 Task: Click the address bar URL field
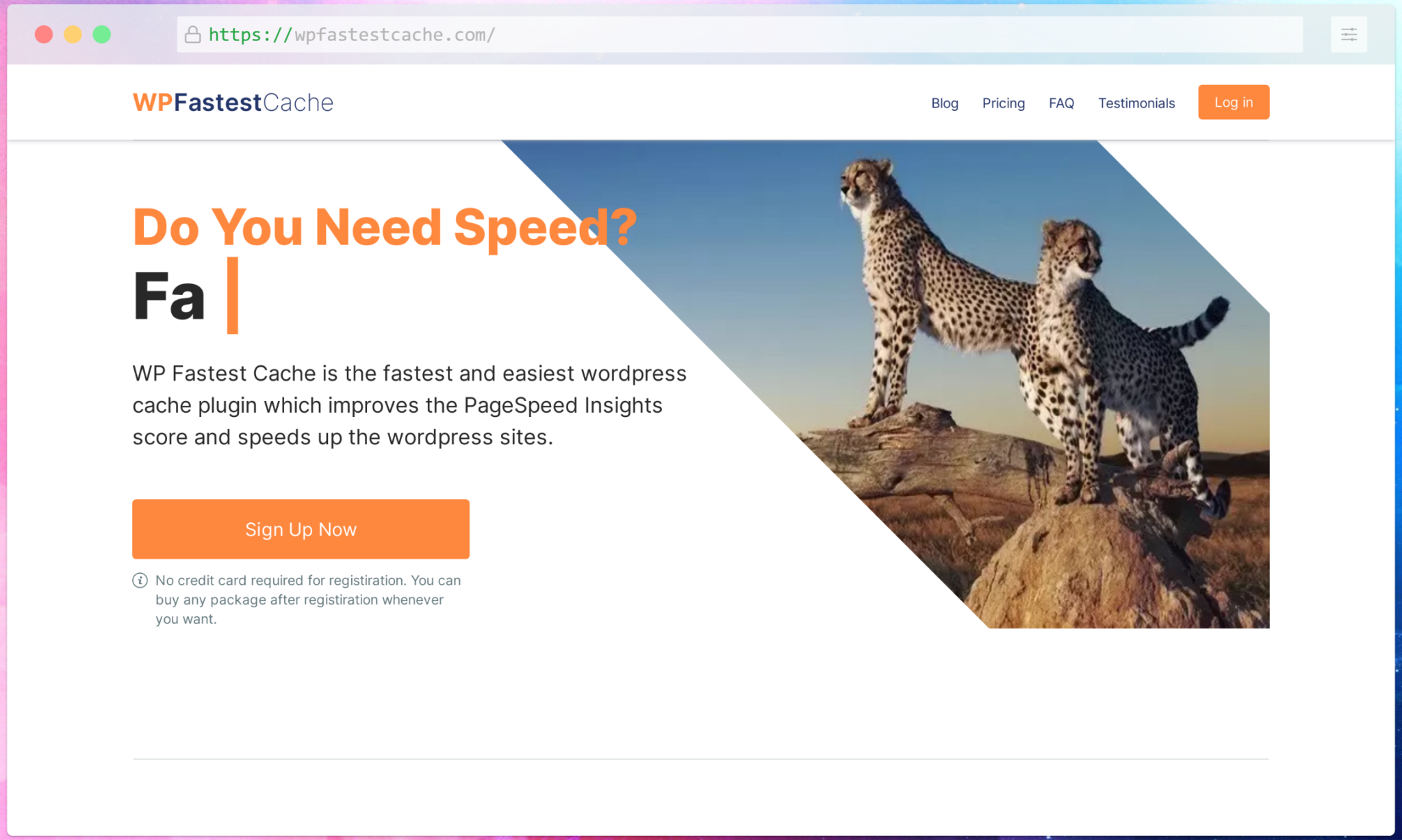pos(739,34)
